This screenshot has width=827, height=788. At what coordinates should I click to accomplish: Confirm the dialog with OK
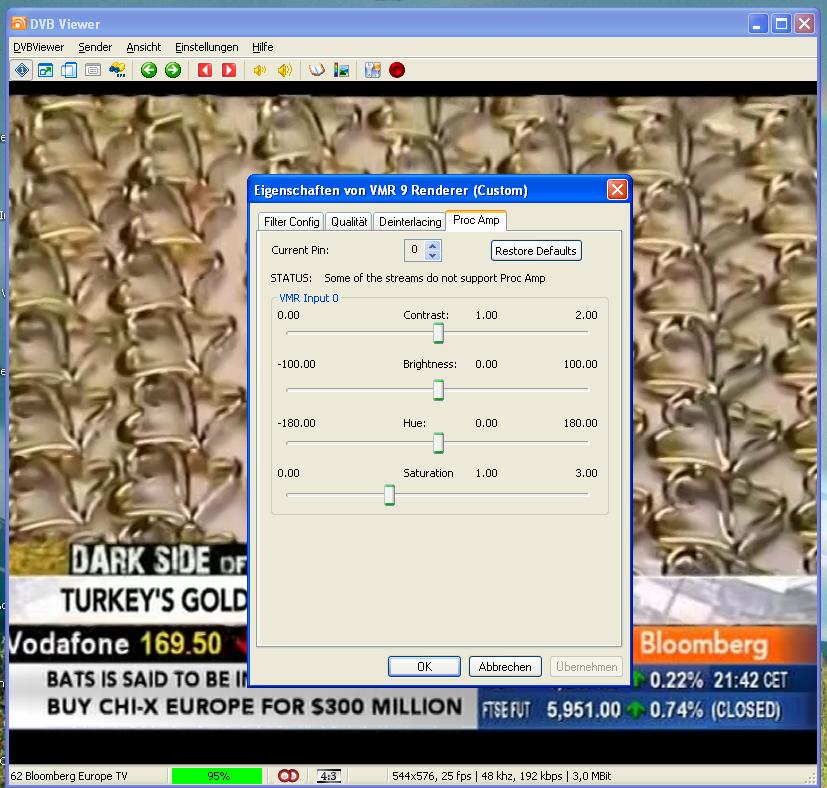tap(425, 667)
